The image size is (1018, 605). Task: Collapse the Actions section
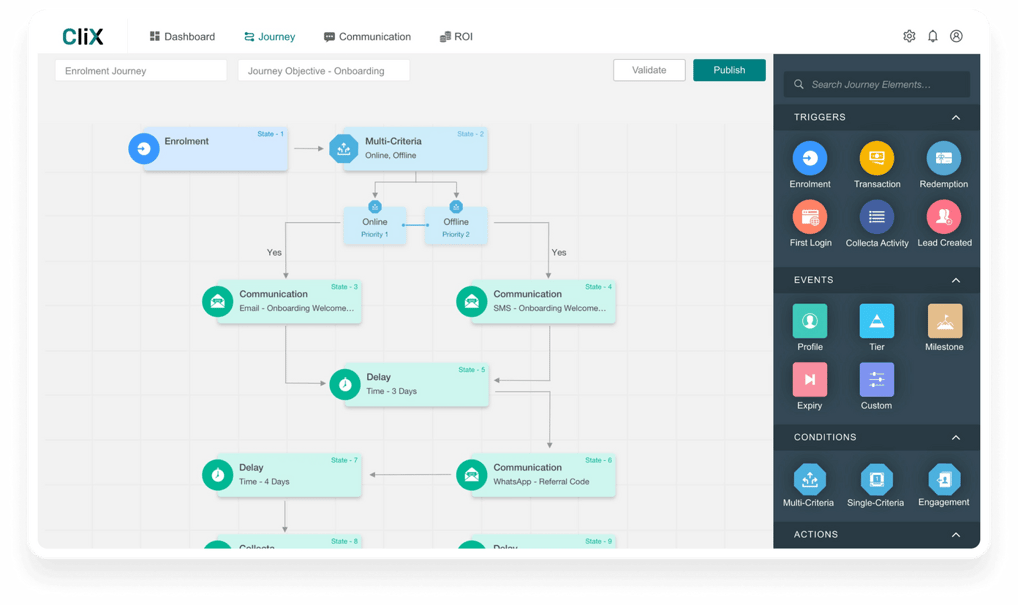(x=956, y=535)
